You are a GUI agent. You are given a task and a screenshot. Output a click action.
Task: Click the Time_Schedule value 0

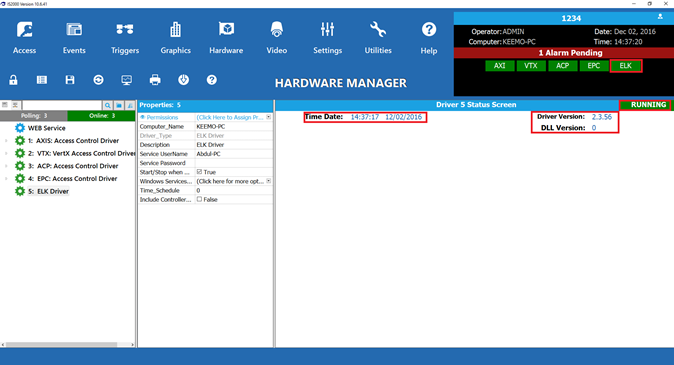tap(198, 190)
